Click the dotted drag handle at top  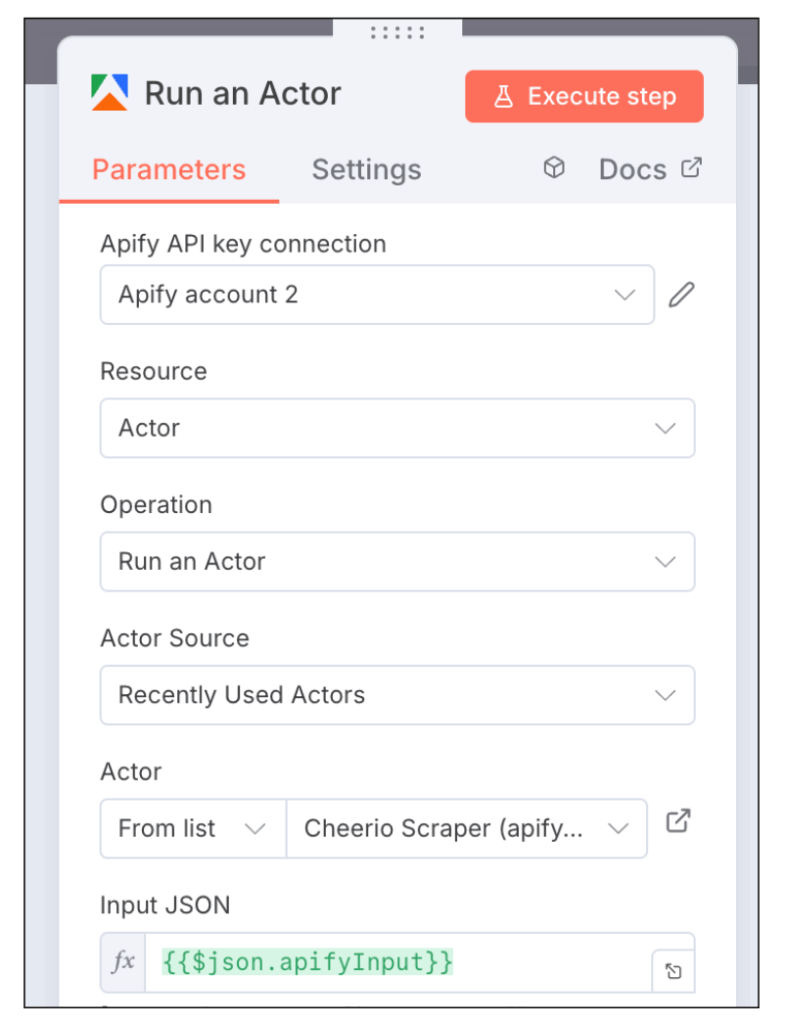(397, 33)
